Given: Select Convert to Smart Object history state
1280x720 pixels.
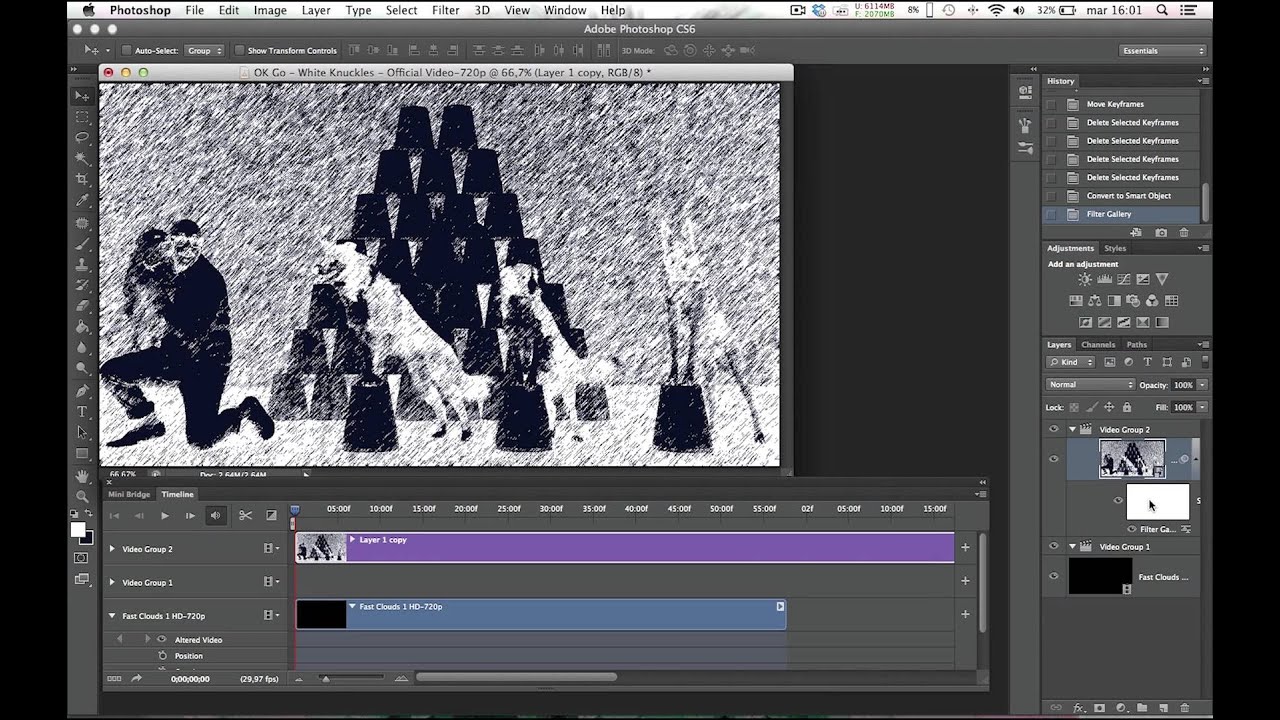Looking at the screenshot, I should [1121, 196].
